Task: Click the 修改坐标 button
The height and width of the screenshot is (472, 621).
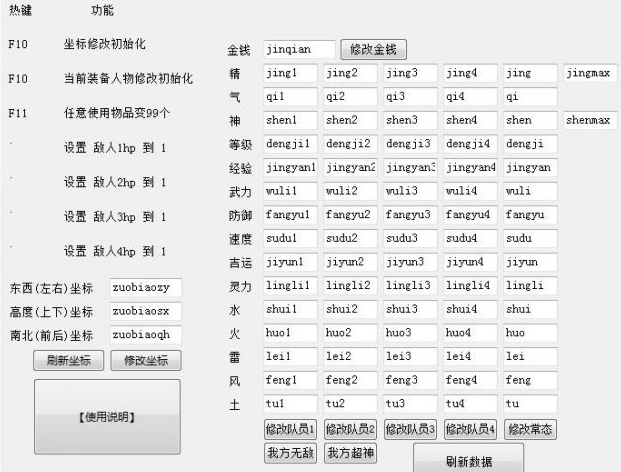Action: pyautogui.click(x=146, y=360)
